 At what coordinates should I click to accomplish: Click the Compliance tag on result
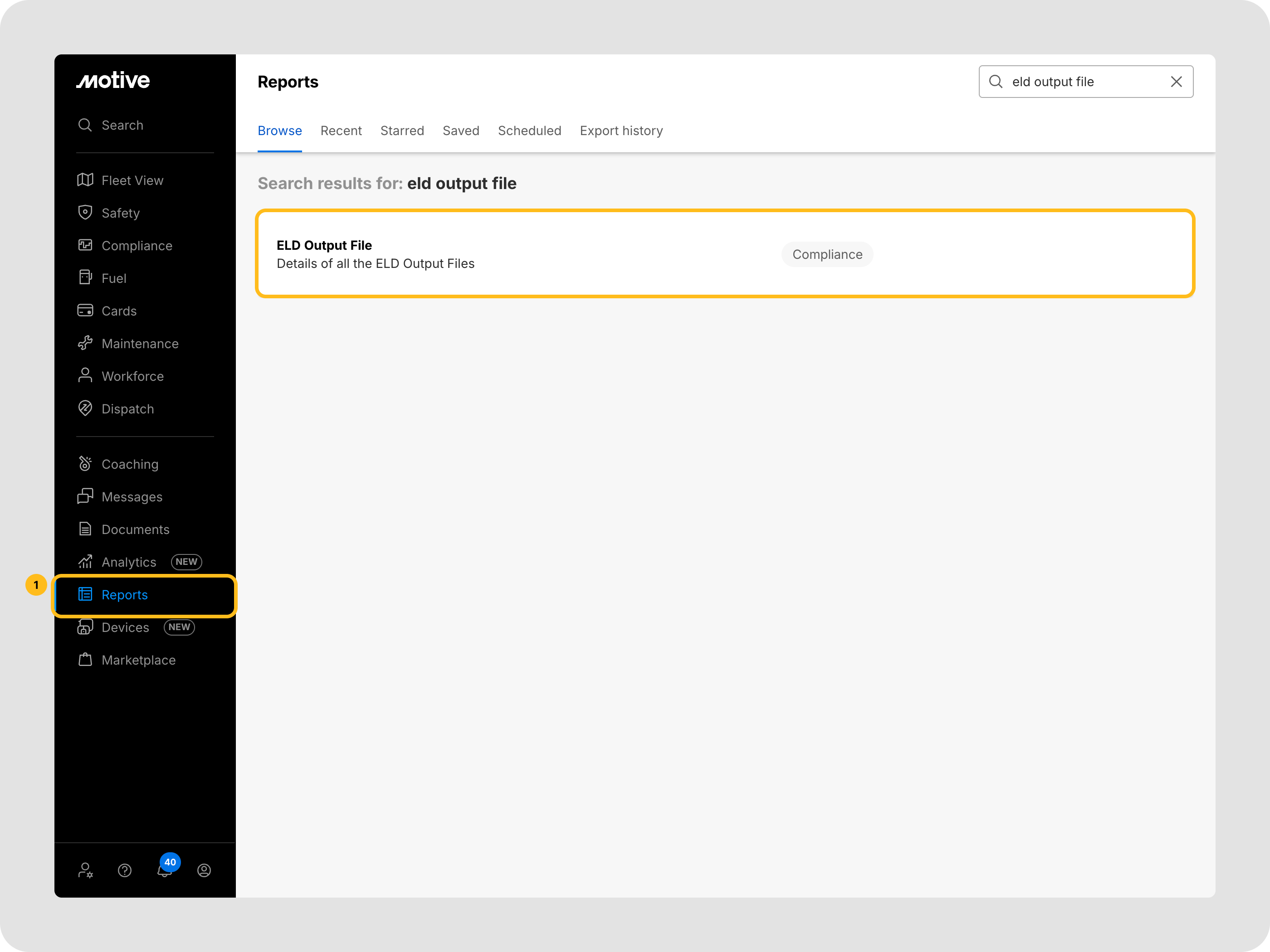827,254
